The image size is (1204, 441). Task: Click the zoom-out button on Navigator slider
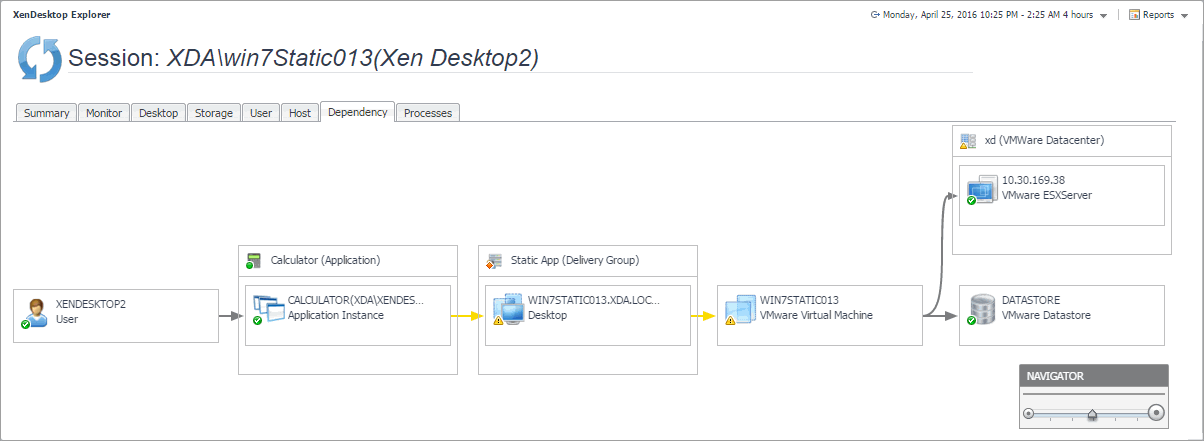coord(1028,413)
